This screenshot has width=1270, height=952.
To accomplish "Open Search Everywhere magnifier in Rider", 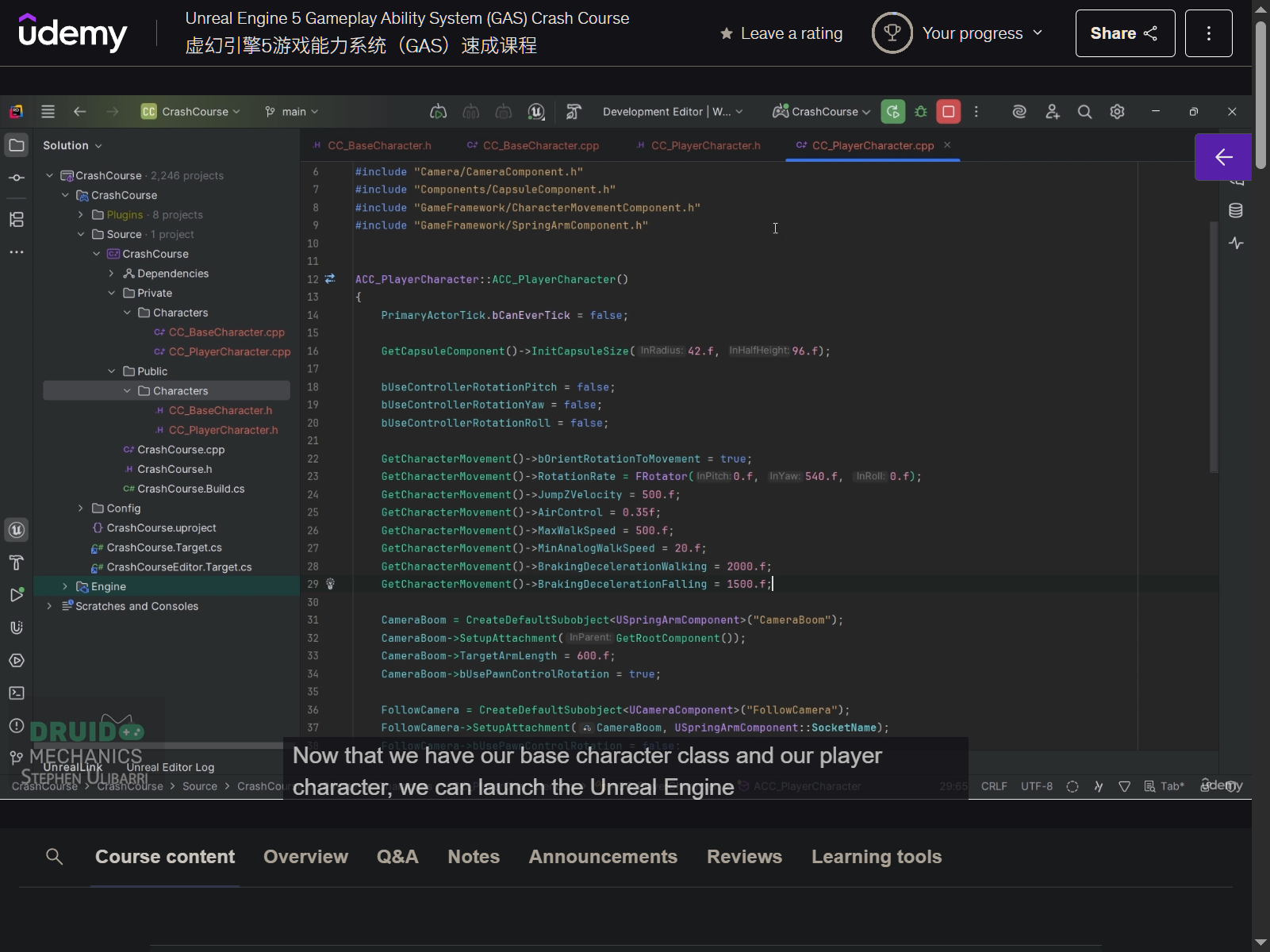I will tap(1084, 112).
